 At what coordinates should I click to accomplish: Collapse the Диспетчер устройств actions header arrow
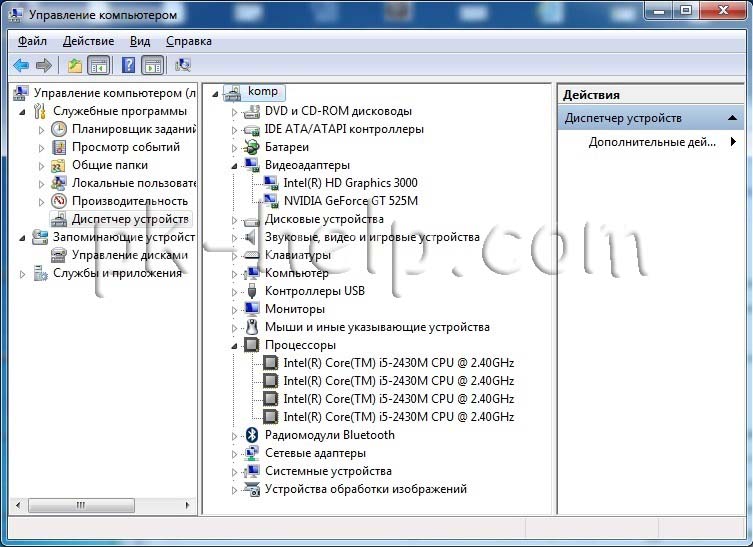(732, 118)
